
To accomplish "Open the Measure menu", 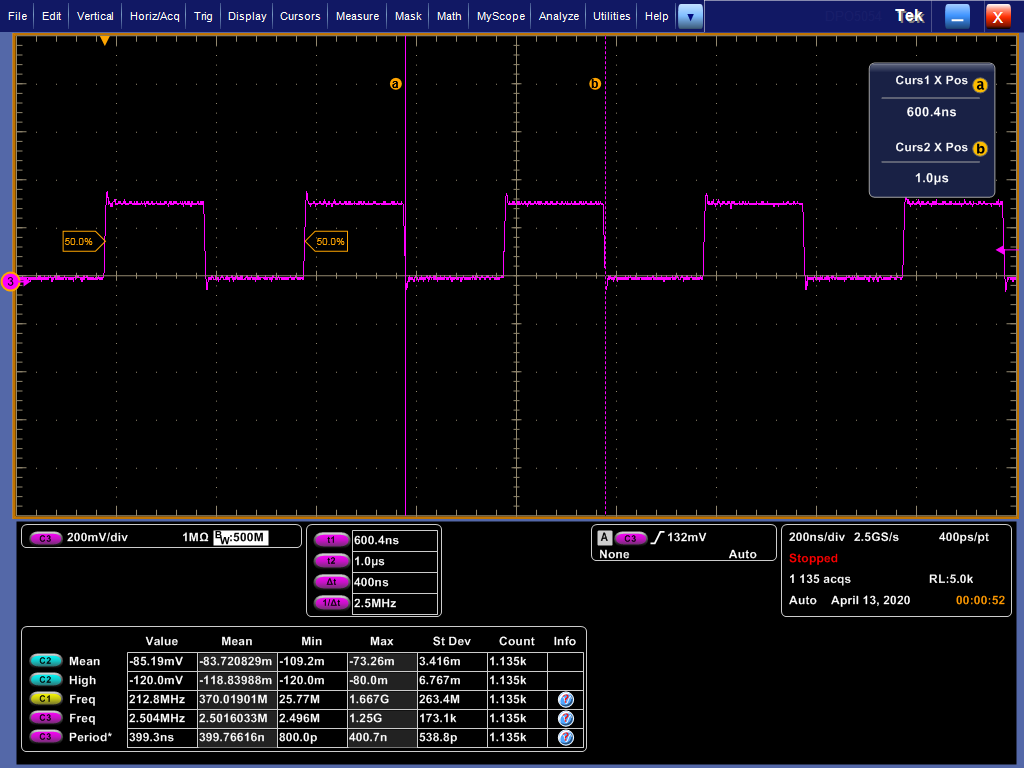I will tap(357, 16).
